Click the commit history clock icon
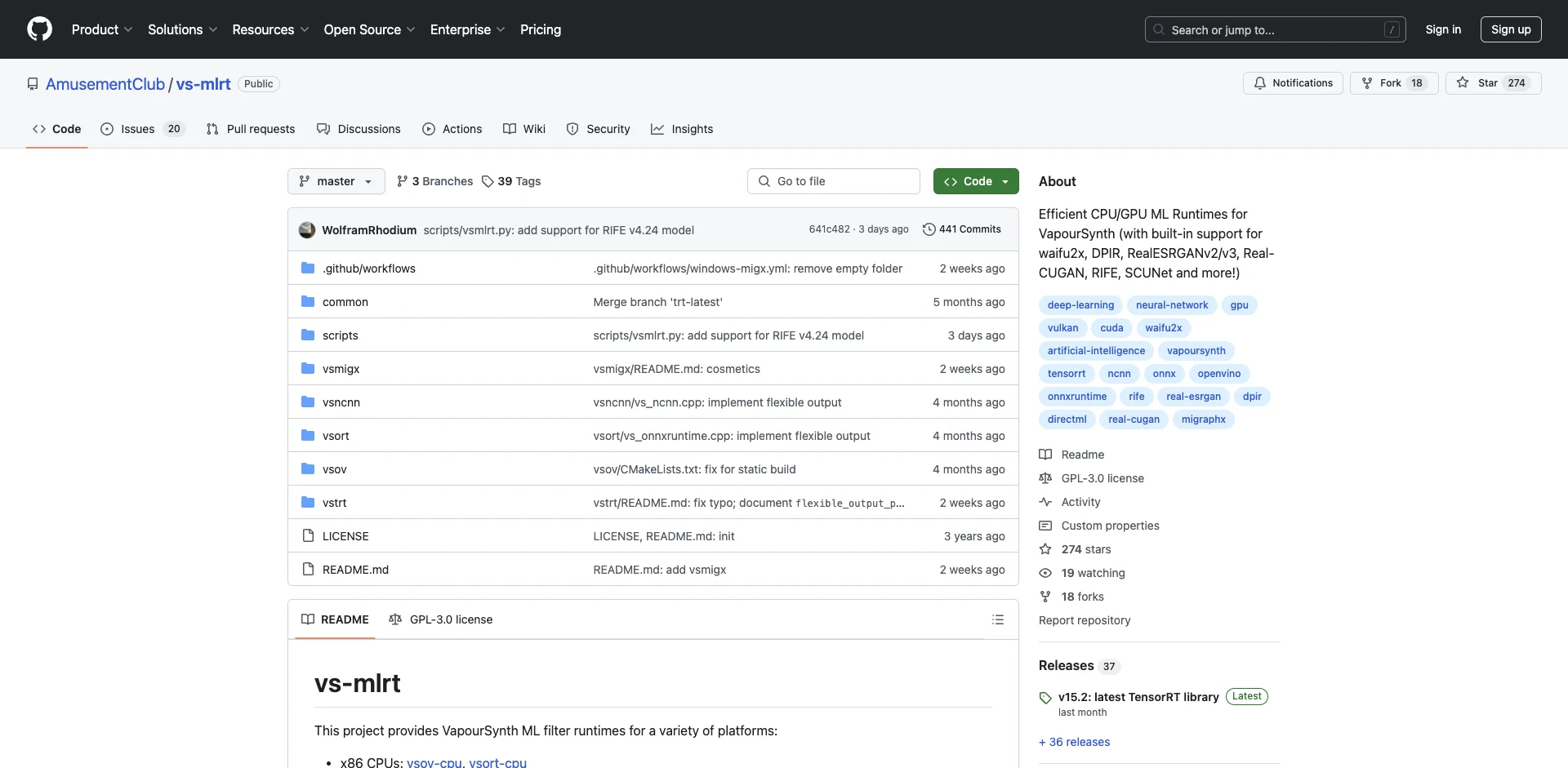 coord(929,229)
